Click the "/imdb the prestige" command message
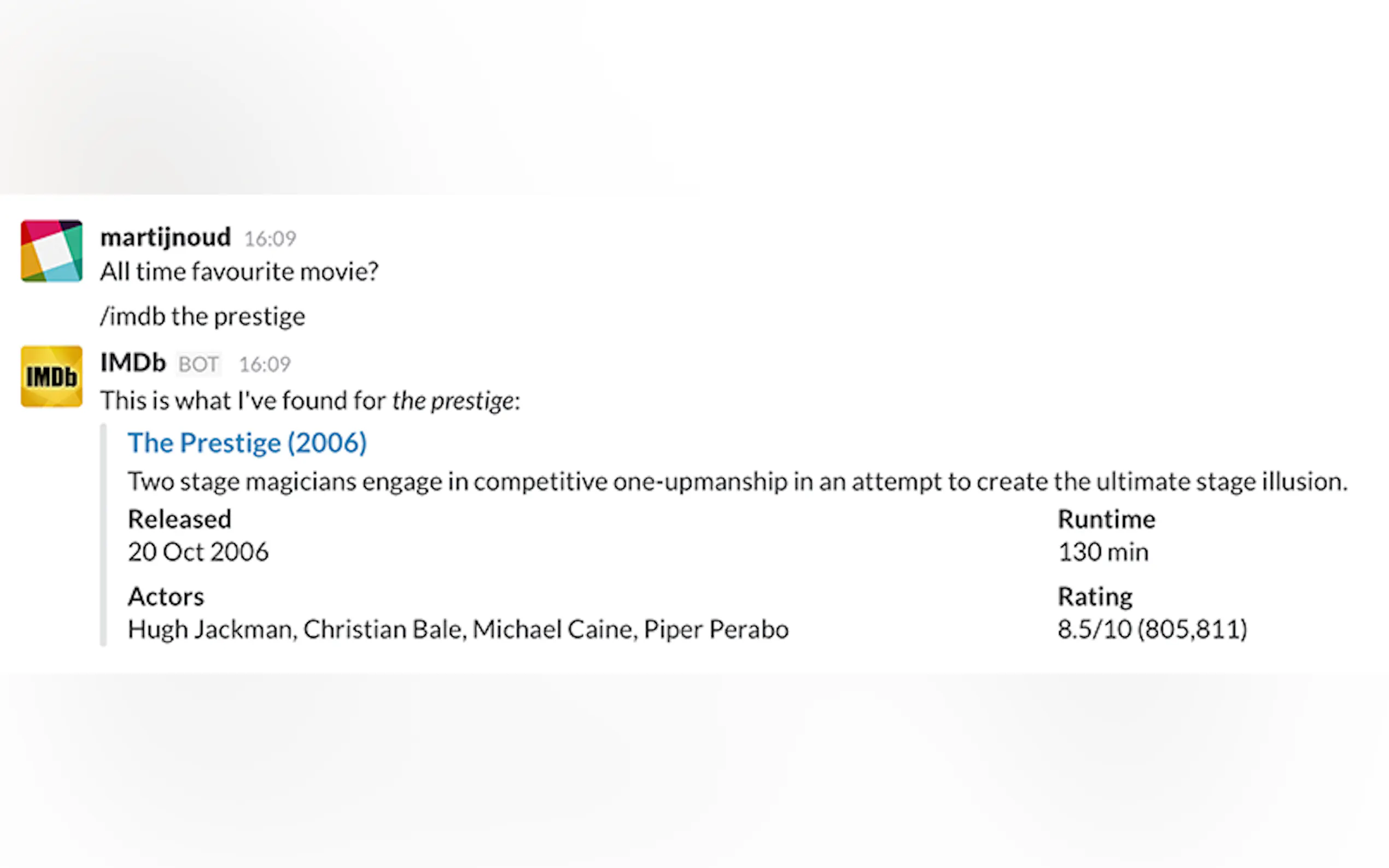1389x868 pixels. pyautogui.click(x=202, y=316)
